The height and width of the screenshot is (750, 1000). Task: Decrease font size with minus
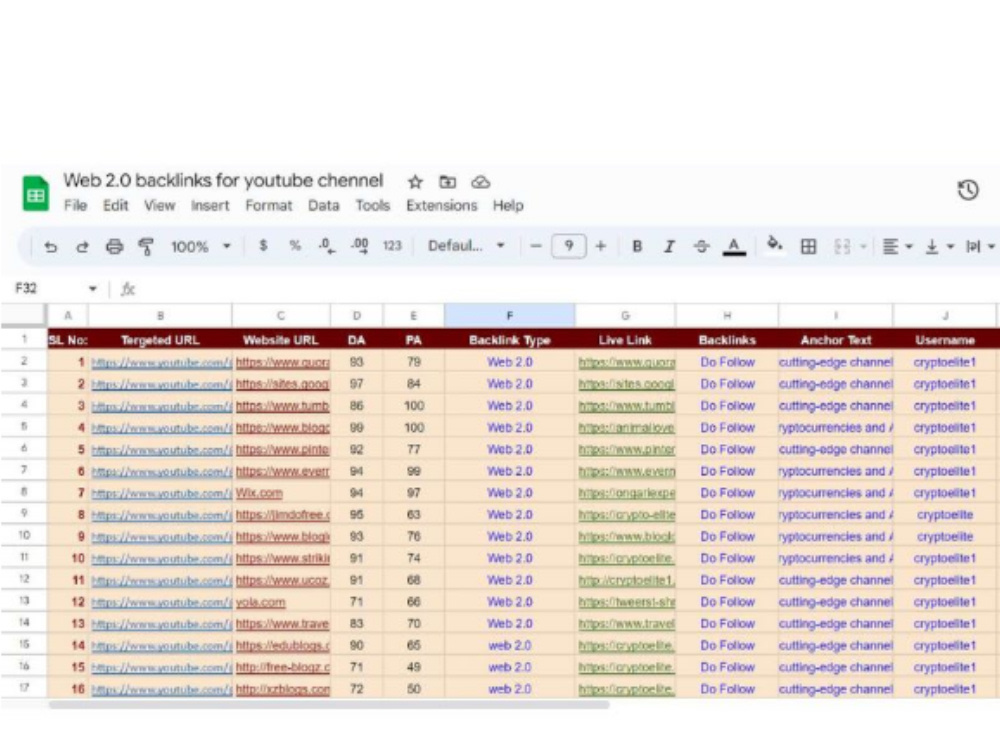[536, 246]
